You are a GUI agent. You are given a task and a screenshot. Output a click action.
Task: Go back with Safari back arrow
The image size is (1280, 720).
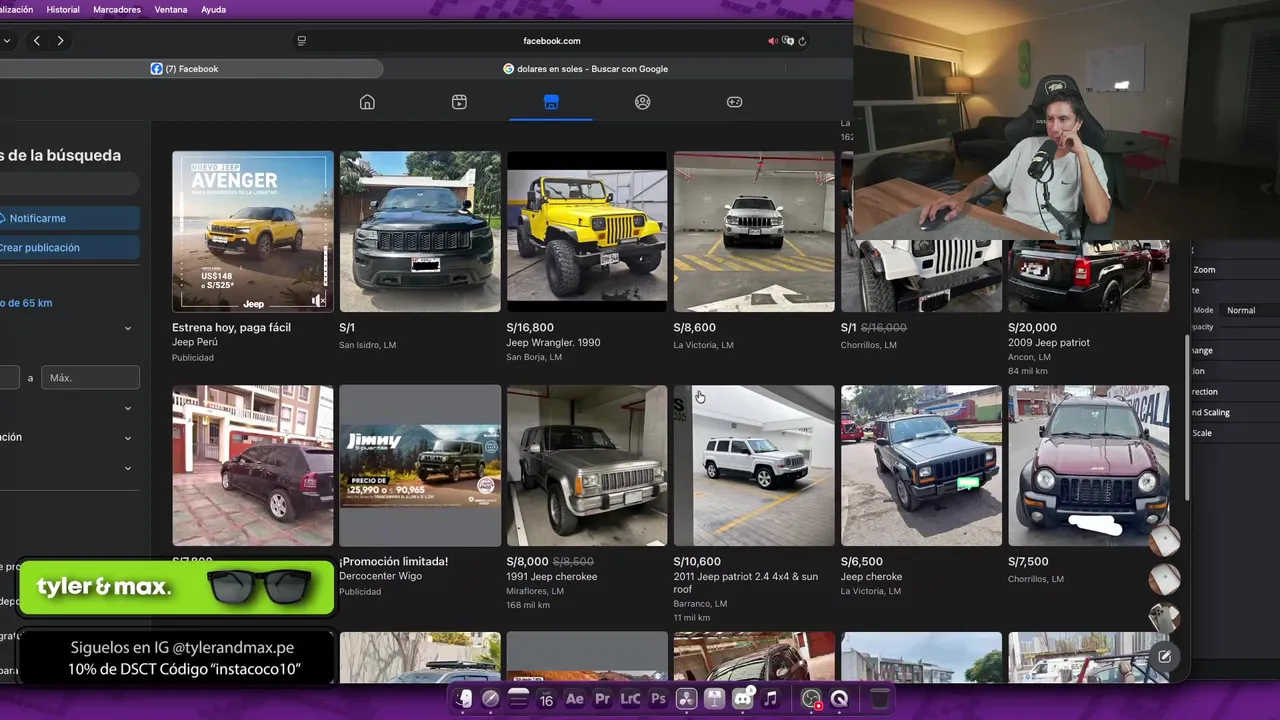[37, 41]
